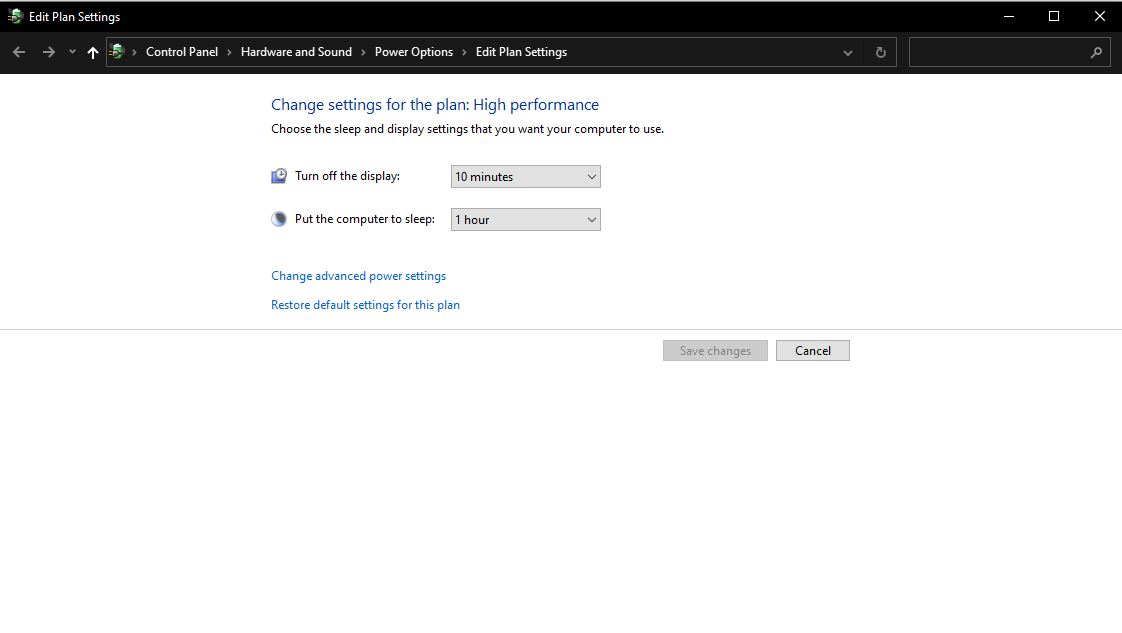The width and height of the screenshot is (1122, 633).
Task: Select Hardware and Sound in the address bar
Action: click(x=296, y=52)
